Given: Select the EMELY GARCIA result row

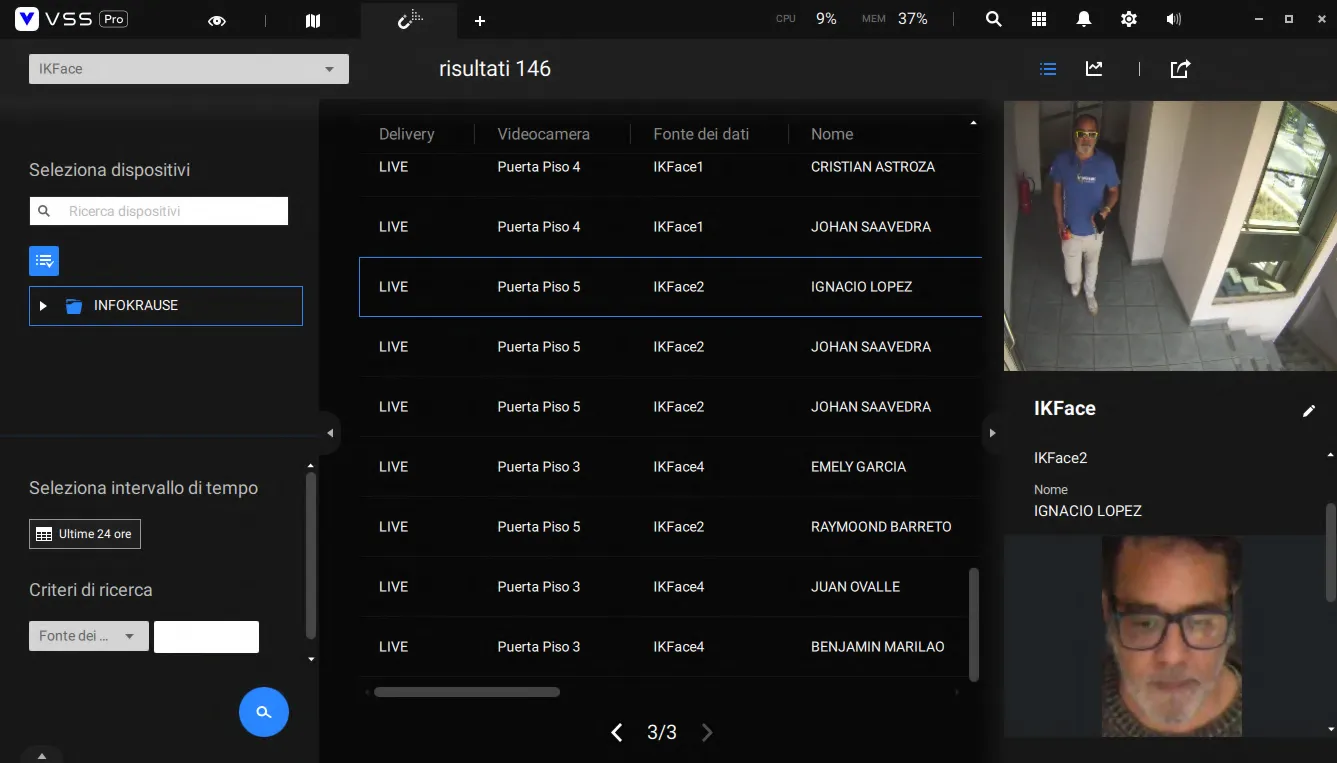Looking at the screenshot, I should coord(670,467).
